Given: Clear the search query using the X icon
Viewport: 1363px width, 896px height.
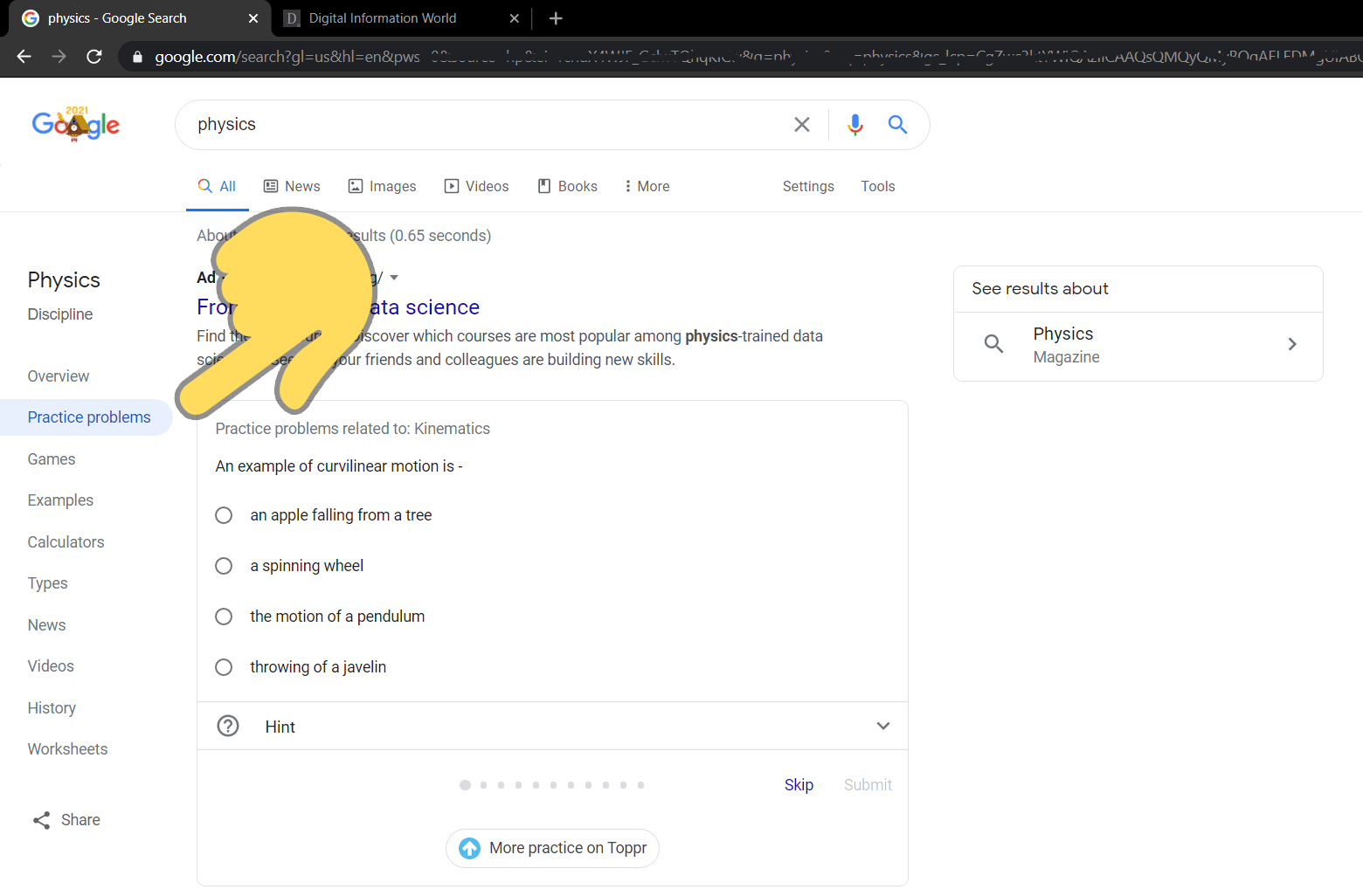Looking at the screenshot, I should click(x=801, y=124).
